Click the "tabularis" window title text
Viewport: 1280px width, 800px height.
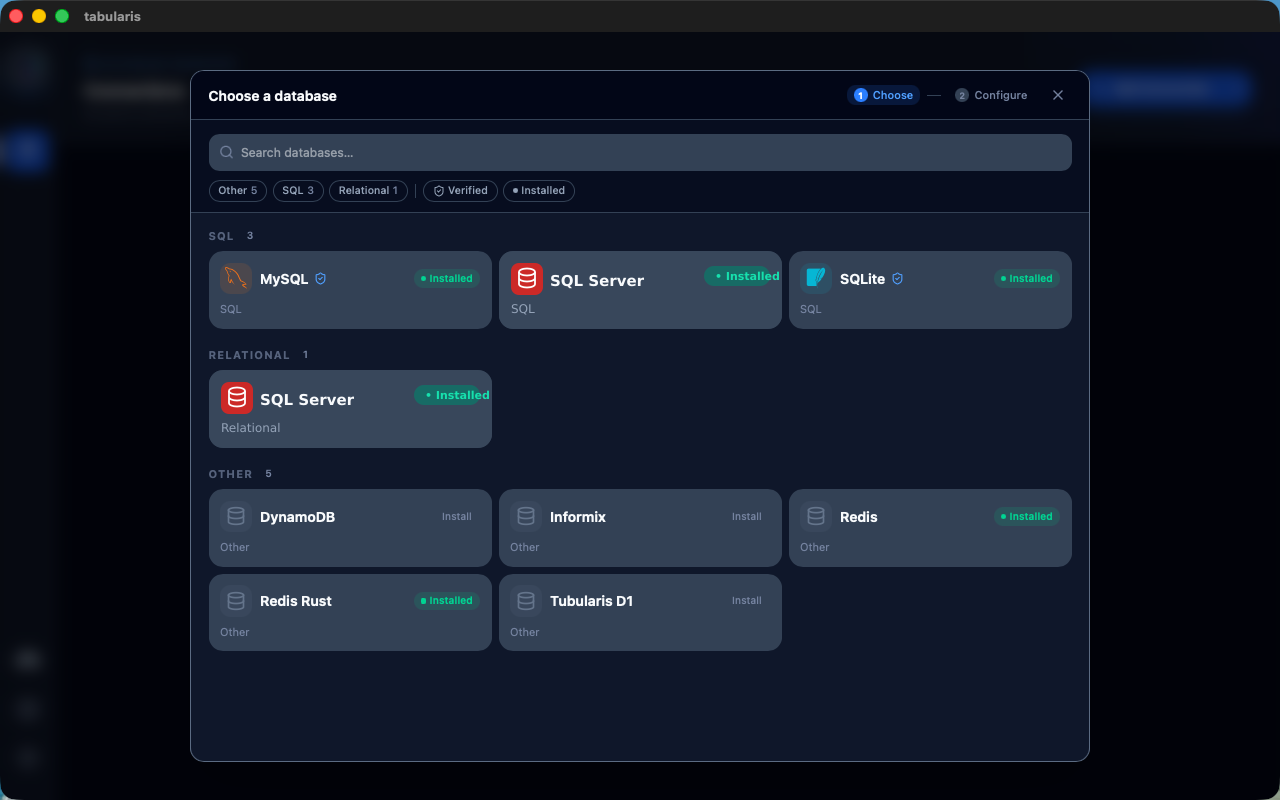[112, 16]
